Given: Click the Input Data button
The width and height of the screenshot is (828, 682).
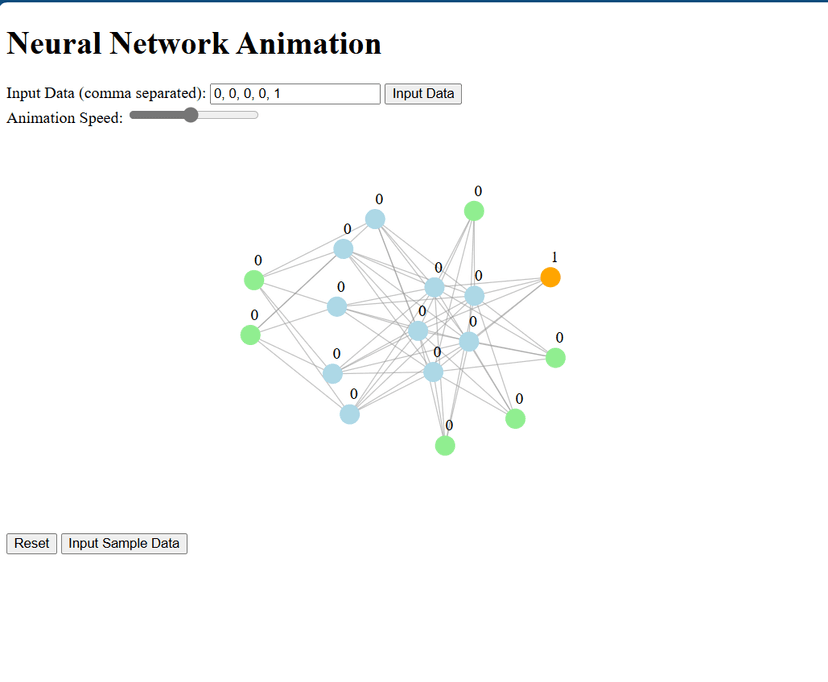Looking at the screenshot, I should coord(423,94).
